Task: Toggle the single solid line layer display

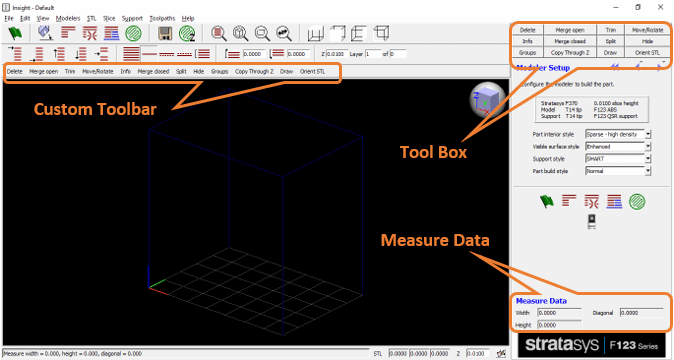Action: pyautogui.click(x=149, y=54)
